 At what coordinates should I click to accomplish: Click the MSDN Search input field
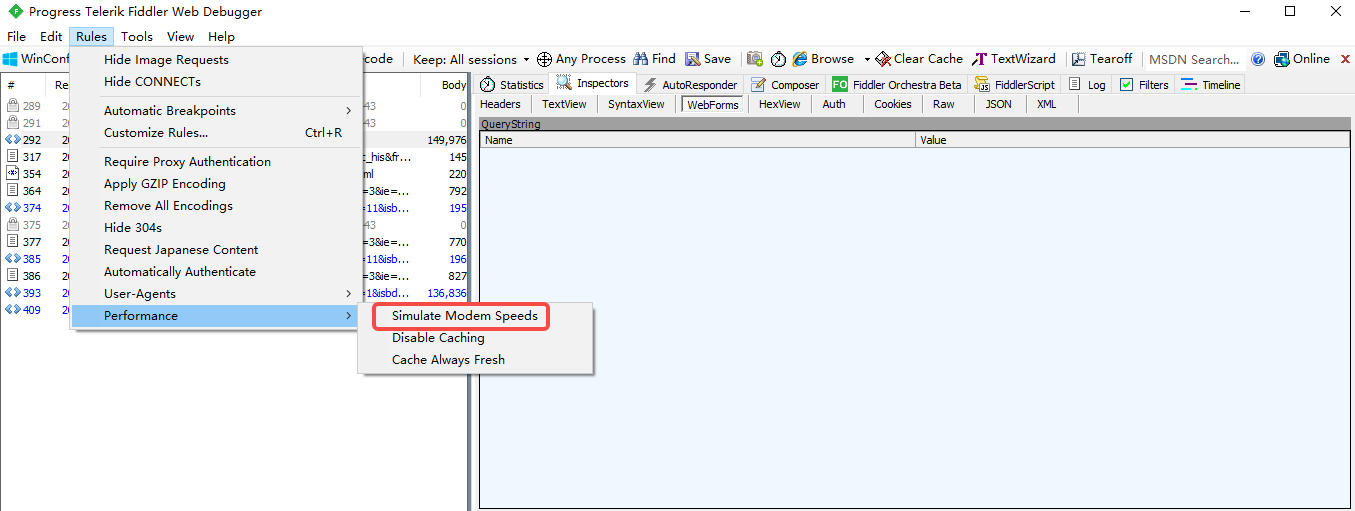(x=1195, y=59)
